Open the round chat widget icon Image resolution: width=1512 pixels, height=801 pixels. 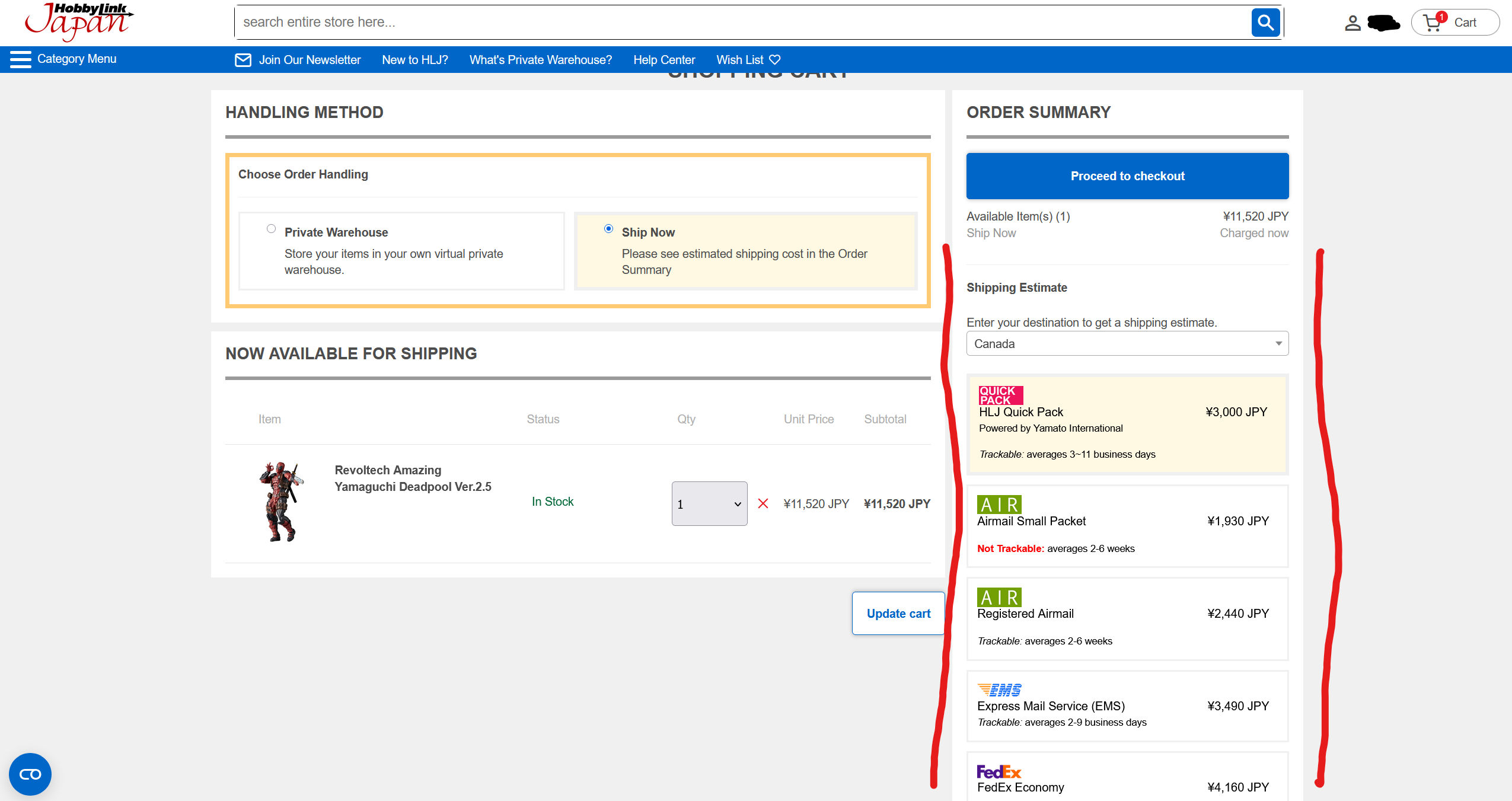coord(30,774)
